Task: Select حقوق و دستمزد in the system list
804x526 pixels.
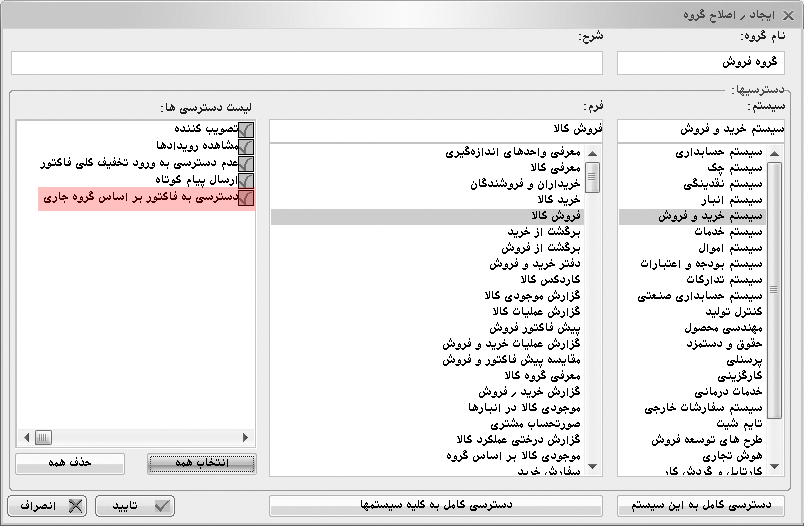Action: point(721,344)
